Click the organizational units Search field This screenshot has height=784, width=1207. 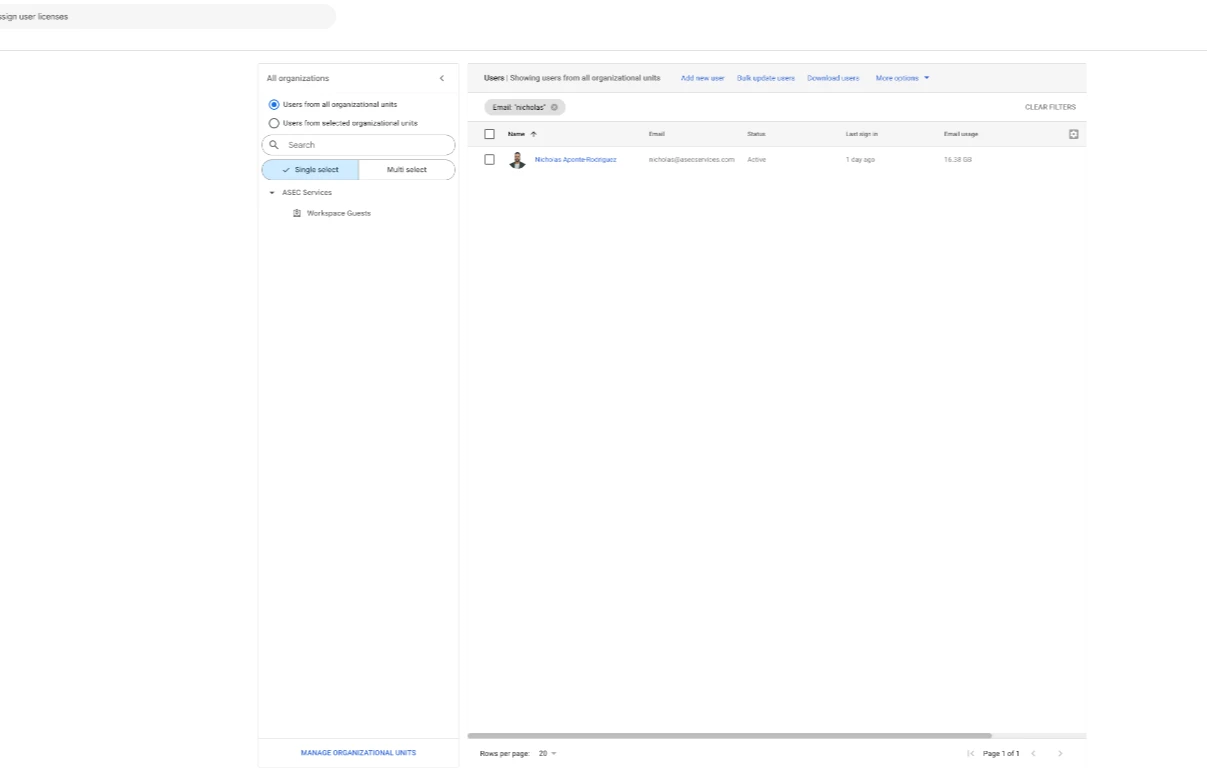[x=358, y=145]
